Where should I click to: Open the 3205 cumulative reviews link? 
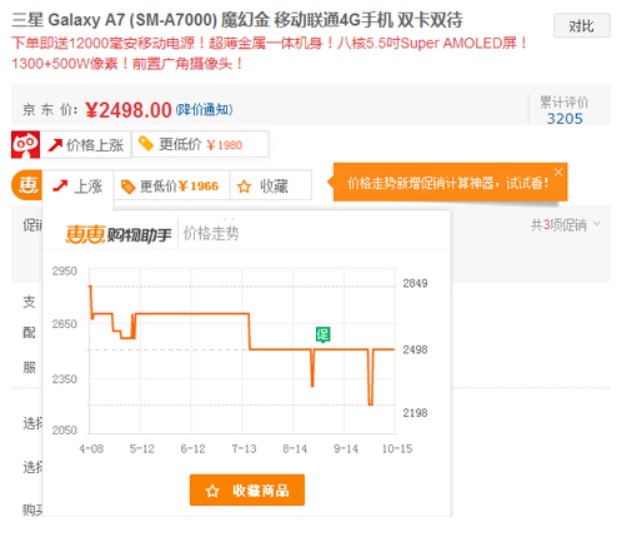(x=564, y=119)
